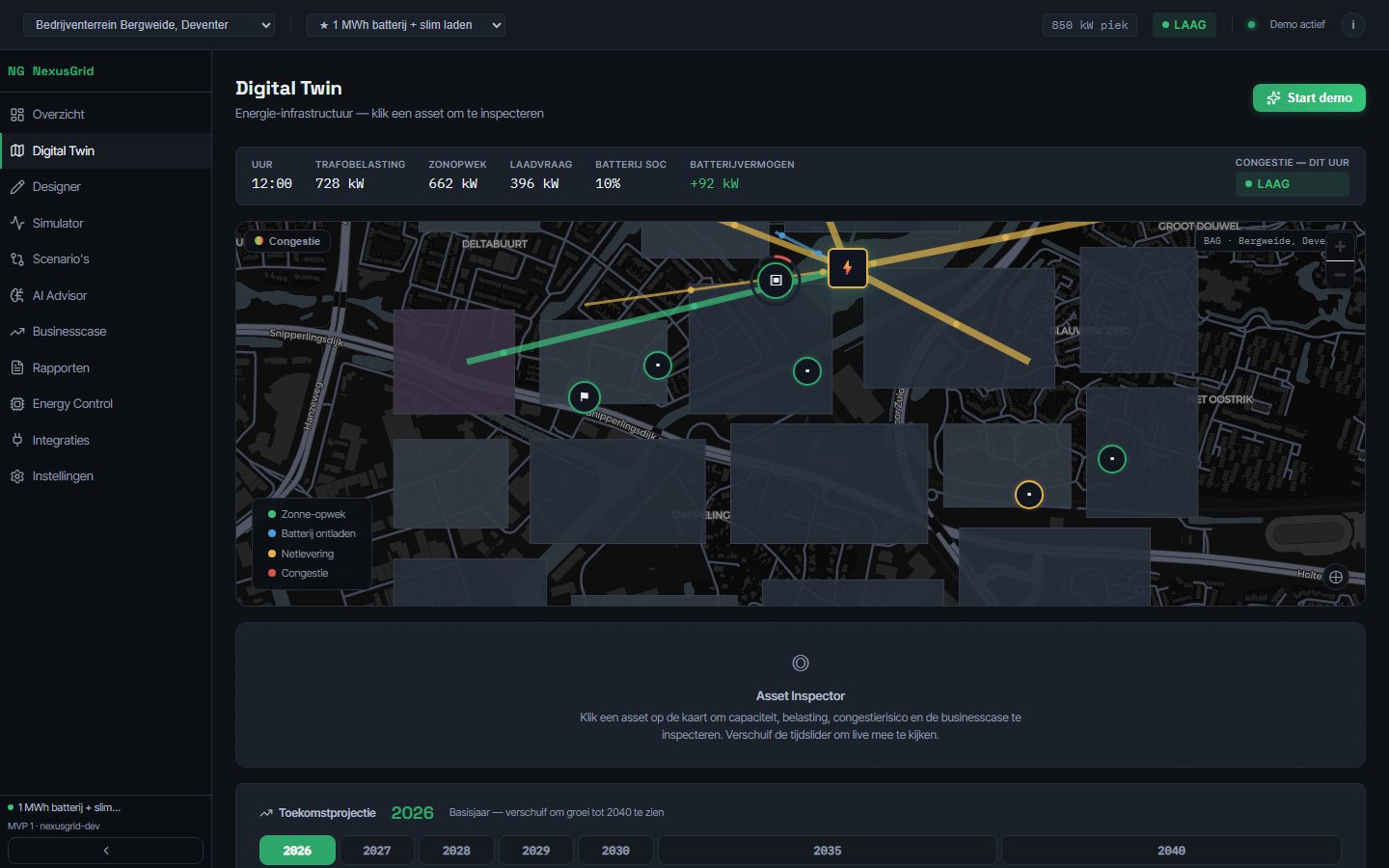
Task: Click the map recenter crosshair icon
Action: (1336, 577)
